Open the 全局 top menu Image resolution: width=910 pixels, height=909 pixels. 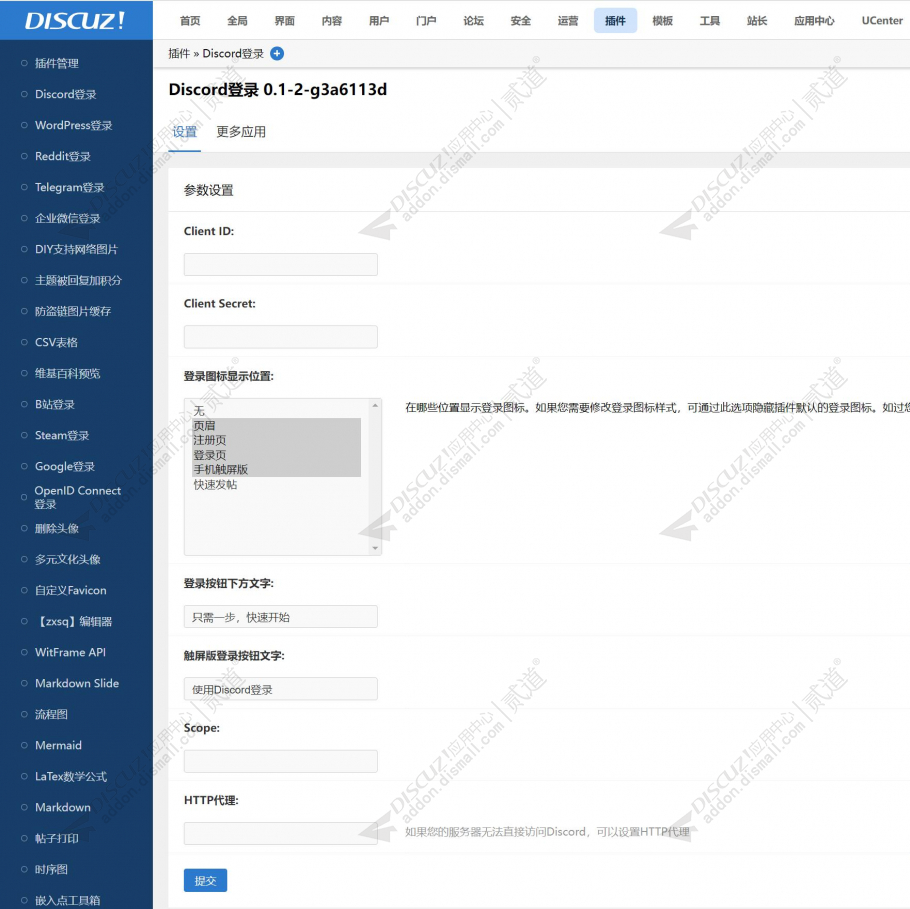point(237,20)
